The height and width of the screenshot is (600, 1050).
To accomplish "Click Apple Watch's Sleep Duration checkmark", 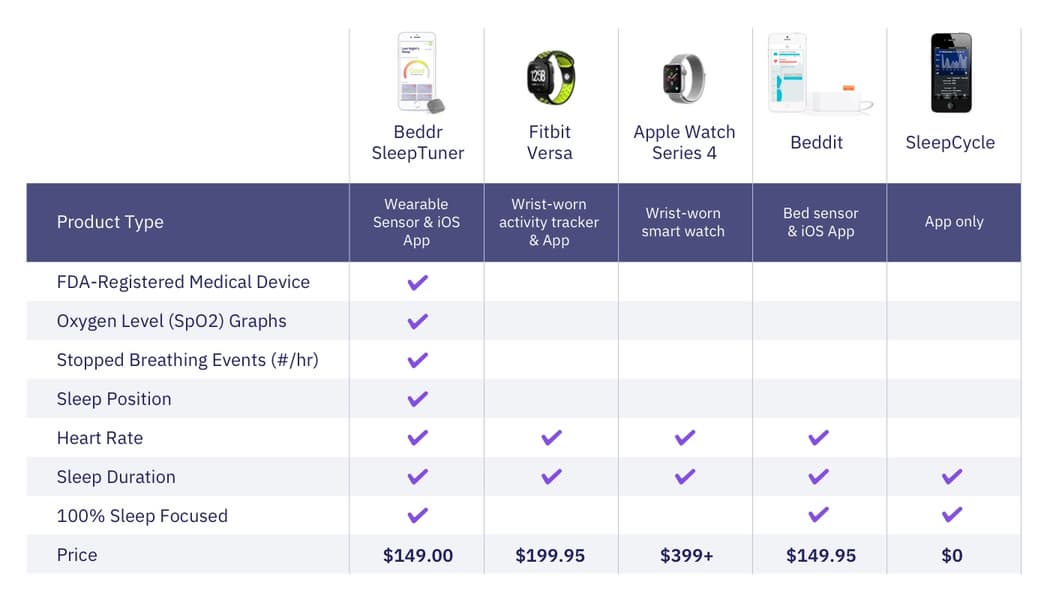I will click(x=685, y=477).
